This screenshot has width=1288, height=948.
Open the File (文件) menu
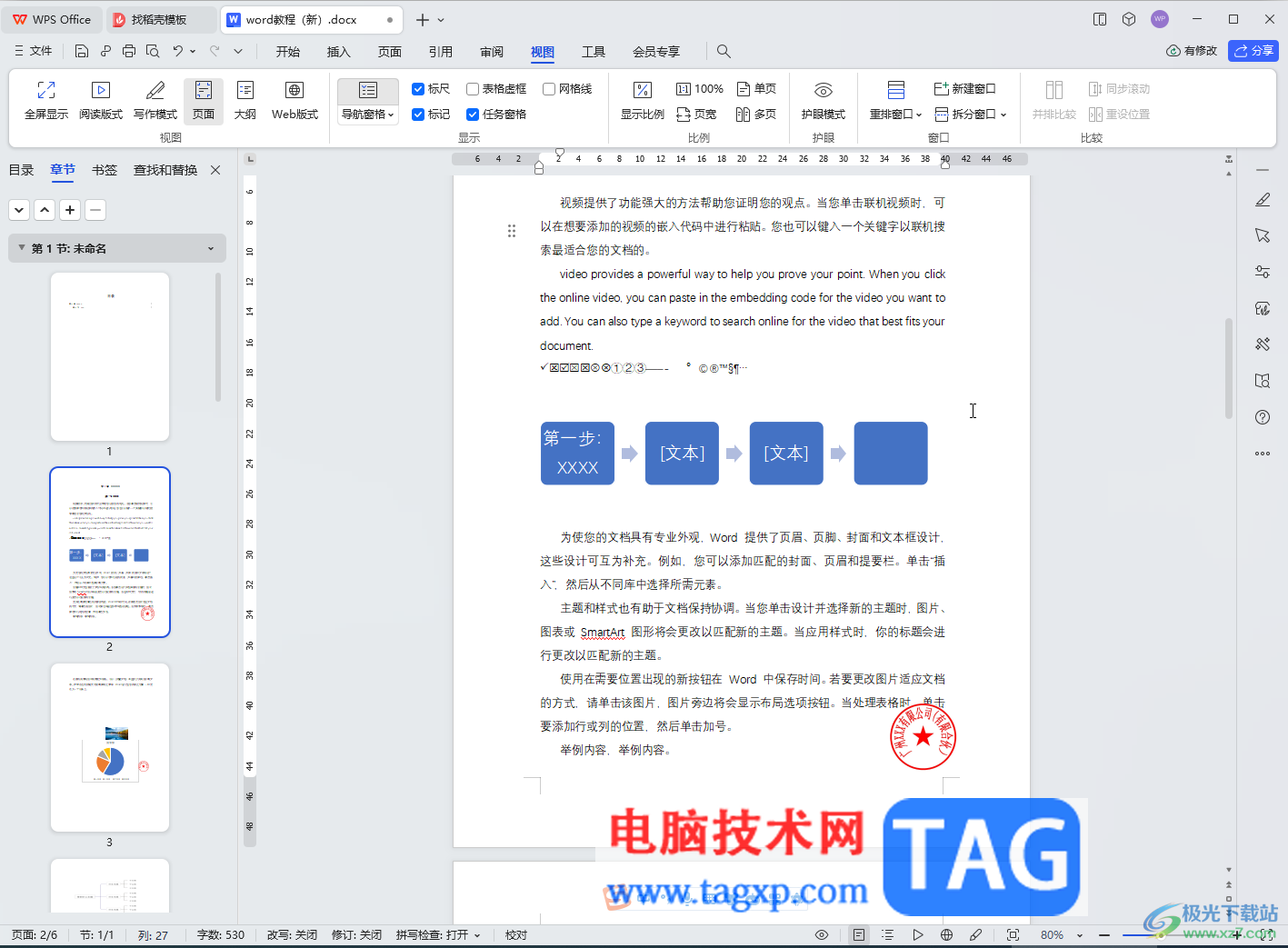tap(34, 52)
